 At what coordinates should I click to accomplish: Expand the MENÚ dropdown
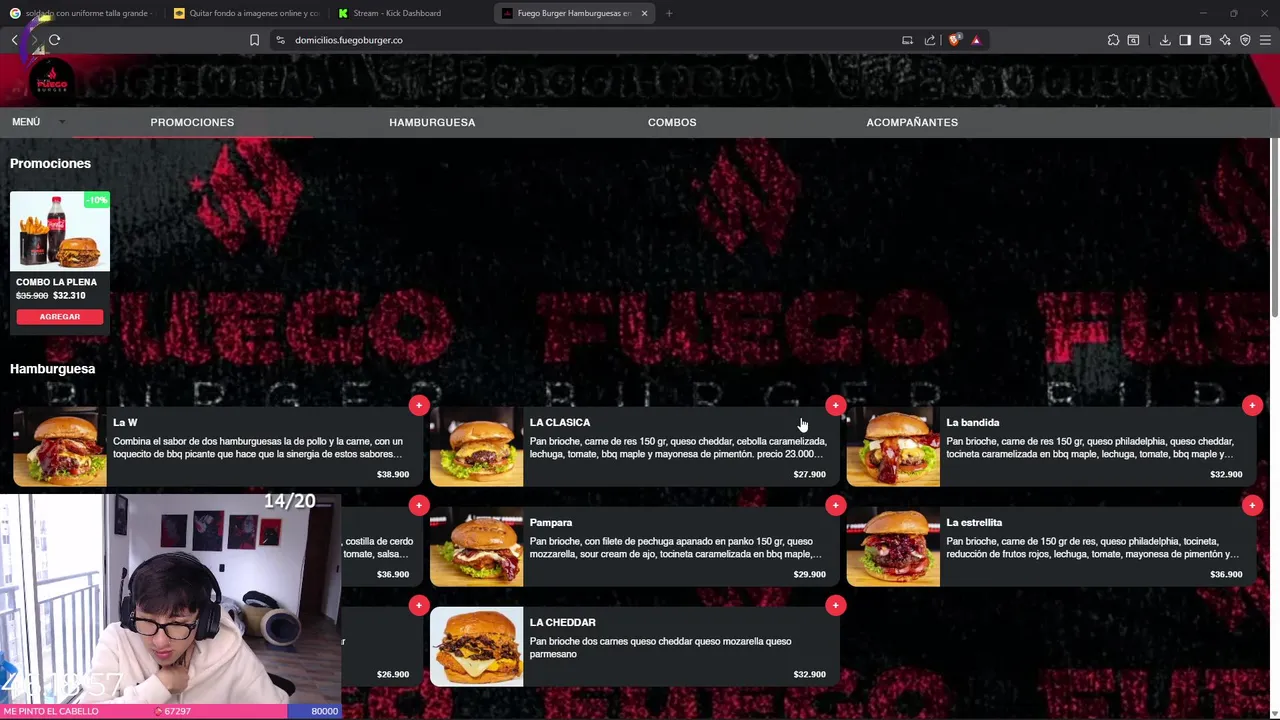point(37,122)
